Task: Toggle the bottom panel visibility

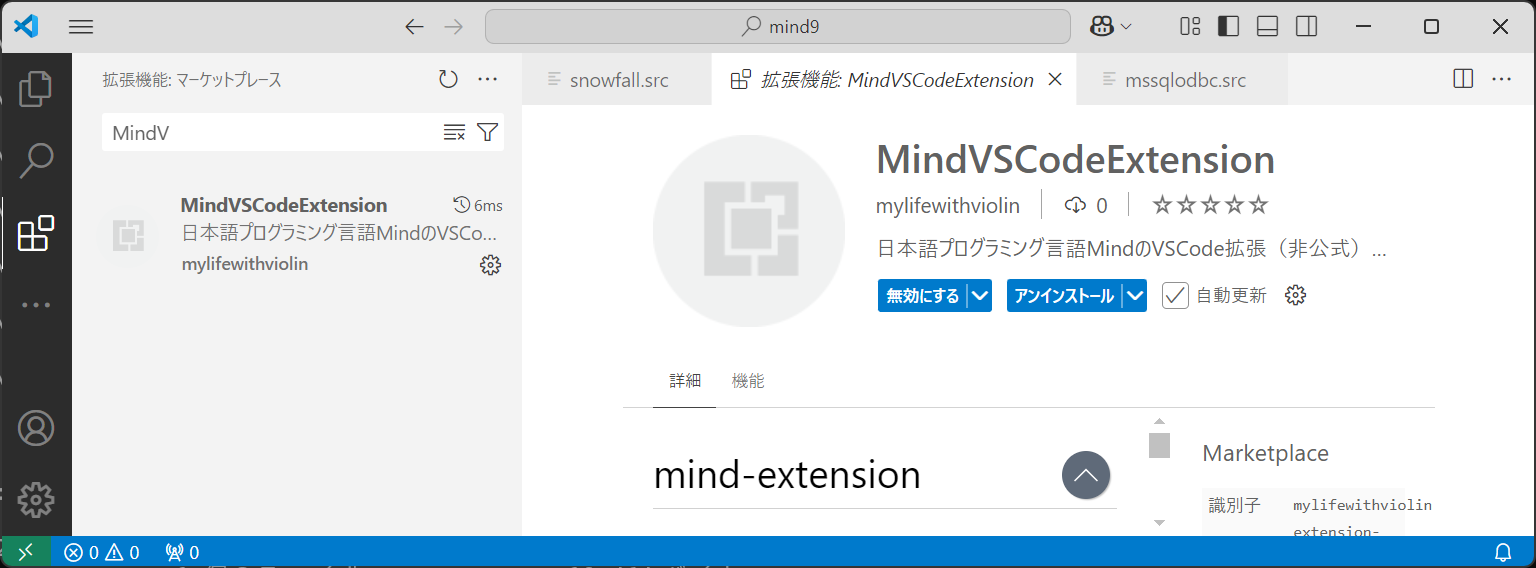Action: tap(1268, 27)
